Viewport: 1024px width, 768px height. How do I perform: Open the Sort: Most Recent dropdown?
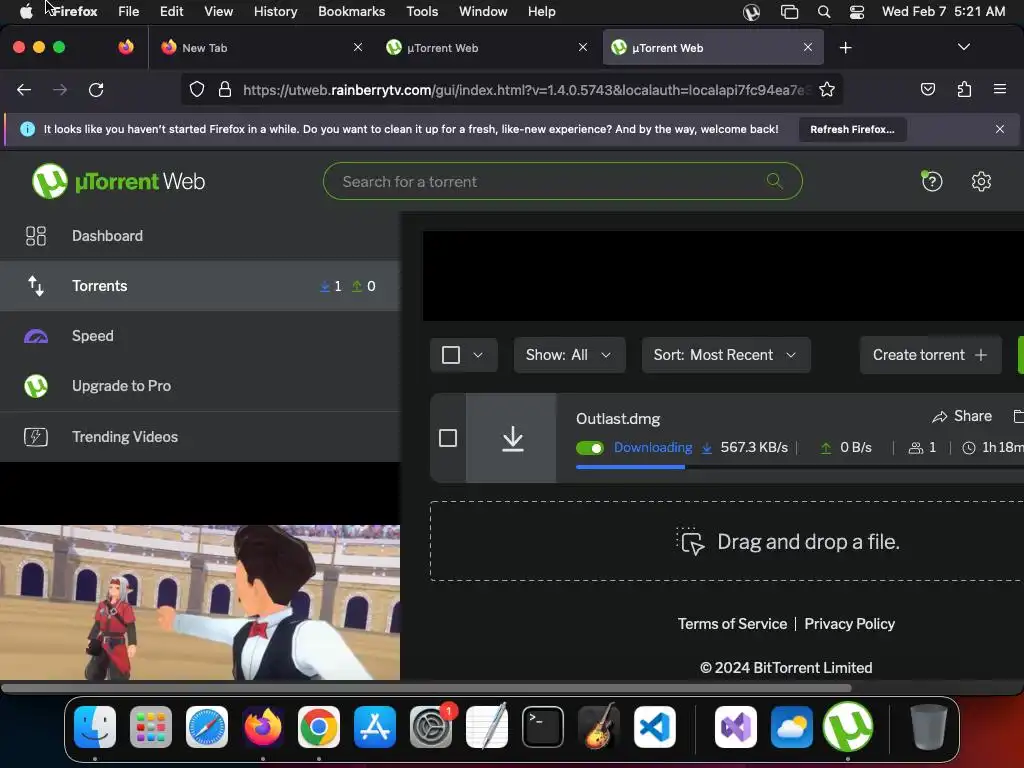click(726, 355)
